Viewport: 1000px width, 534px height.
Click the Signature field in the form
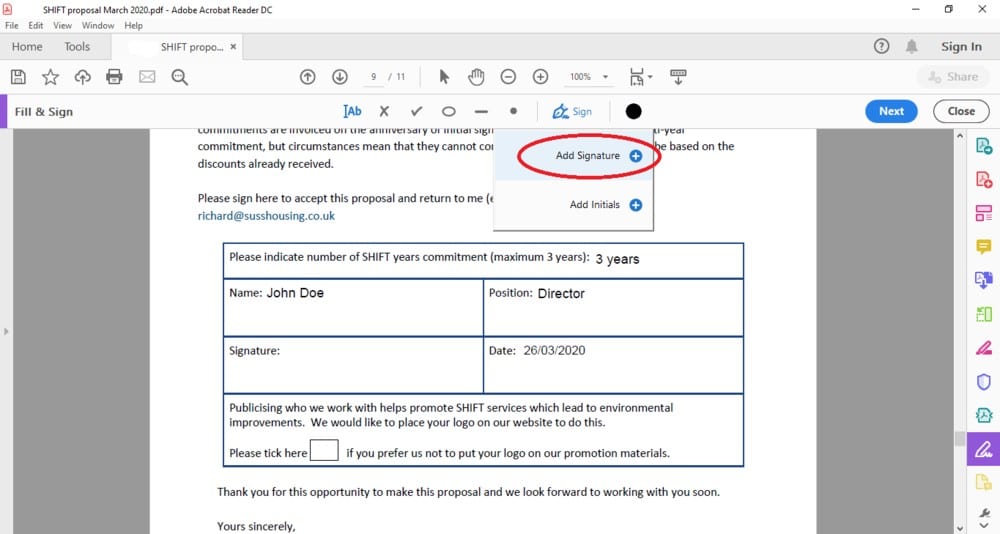[x=353, y=365]
